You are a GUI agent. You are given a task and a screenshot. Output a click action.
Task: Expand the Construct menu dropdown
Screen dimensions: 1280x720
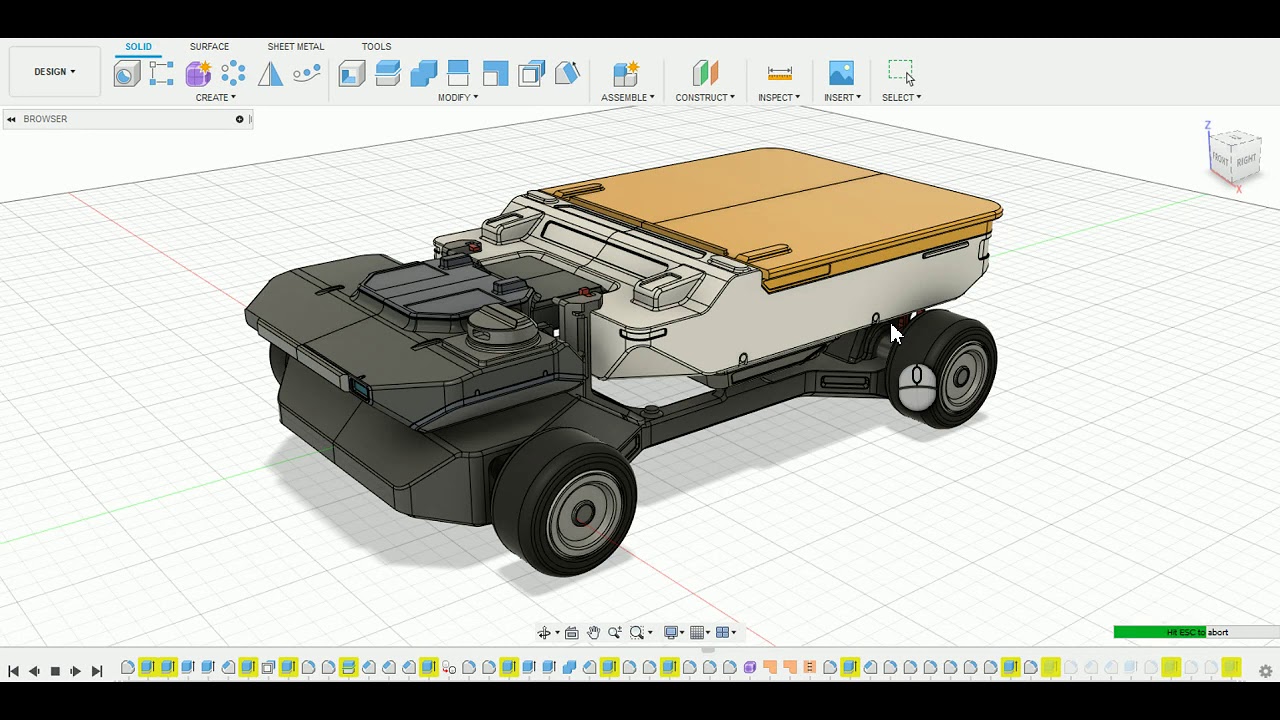coord(704,97)
